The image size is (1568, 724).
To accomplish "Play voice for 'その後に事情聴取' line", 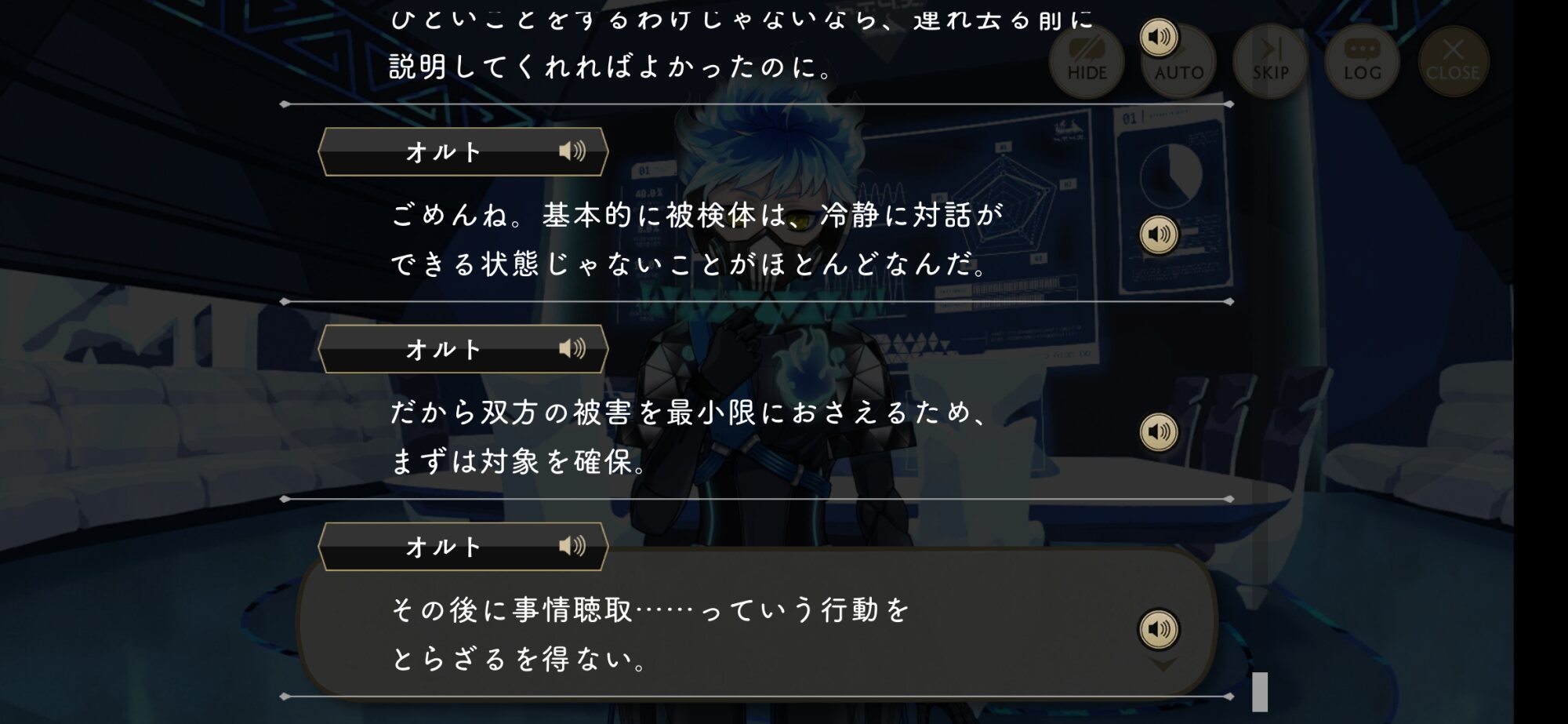I will coord(1159,629).
